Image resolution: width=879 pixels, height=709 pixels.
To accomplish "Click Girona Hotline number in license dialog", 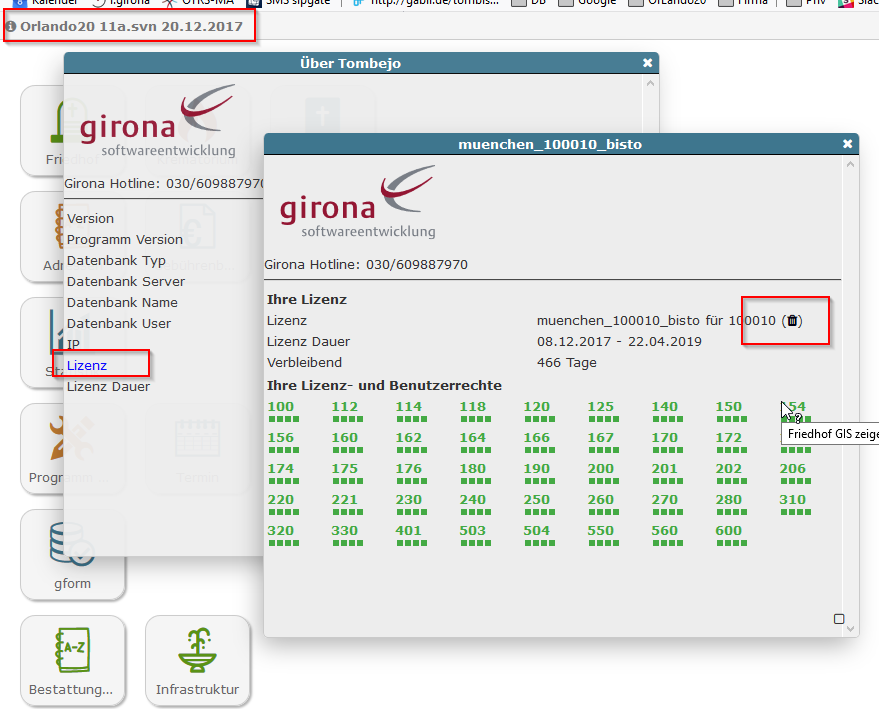I will tap(417, 265).
